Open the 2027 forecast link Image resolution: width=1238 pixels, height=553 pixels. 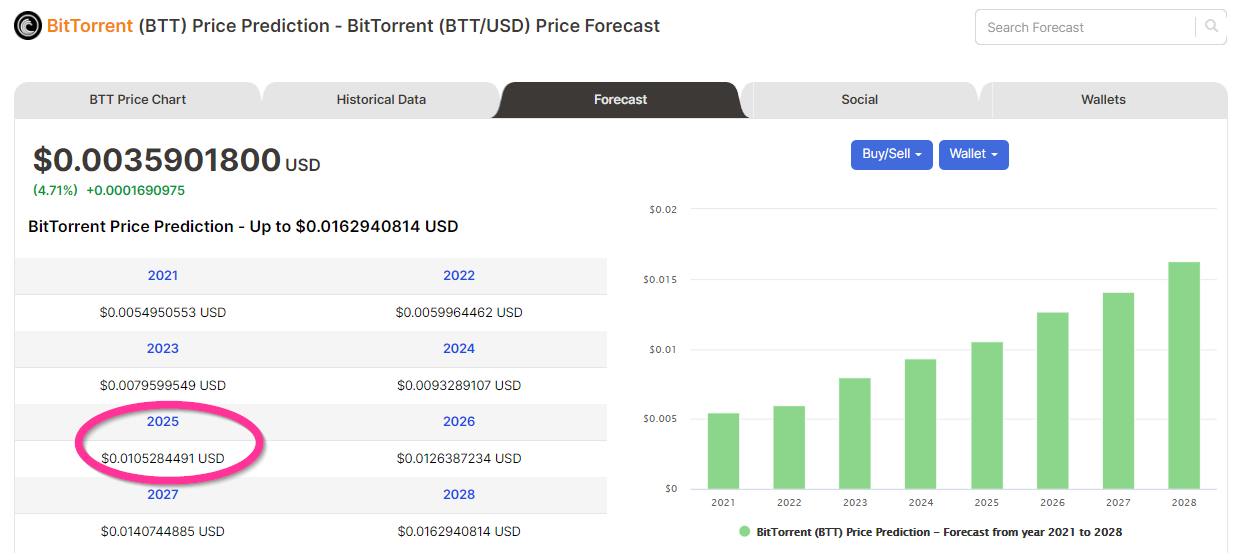pos(163,495)
